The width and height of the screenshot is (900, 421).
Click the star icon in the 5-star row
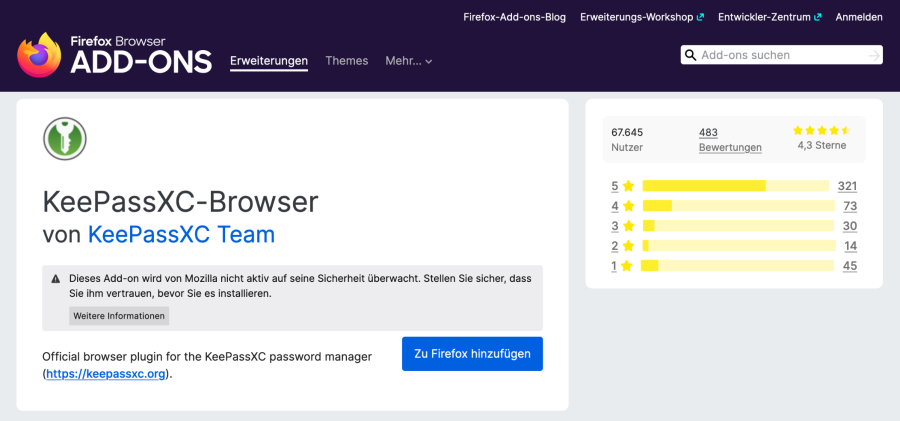click(x=628, y=186)
